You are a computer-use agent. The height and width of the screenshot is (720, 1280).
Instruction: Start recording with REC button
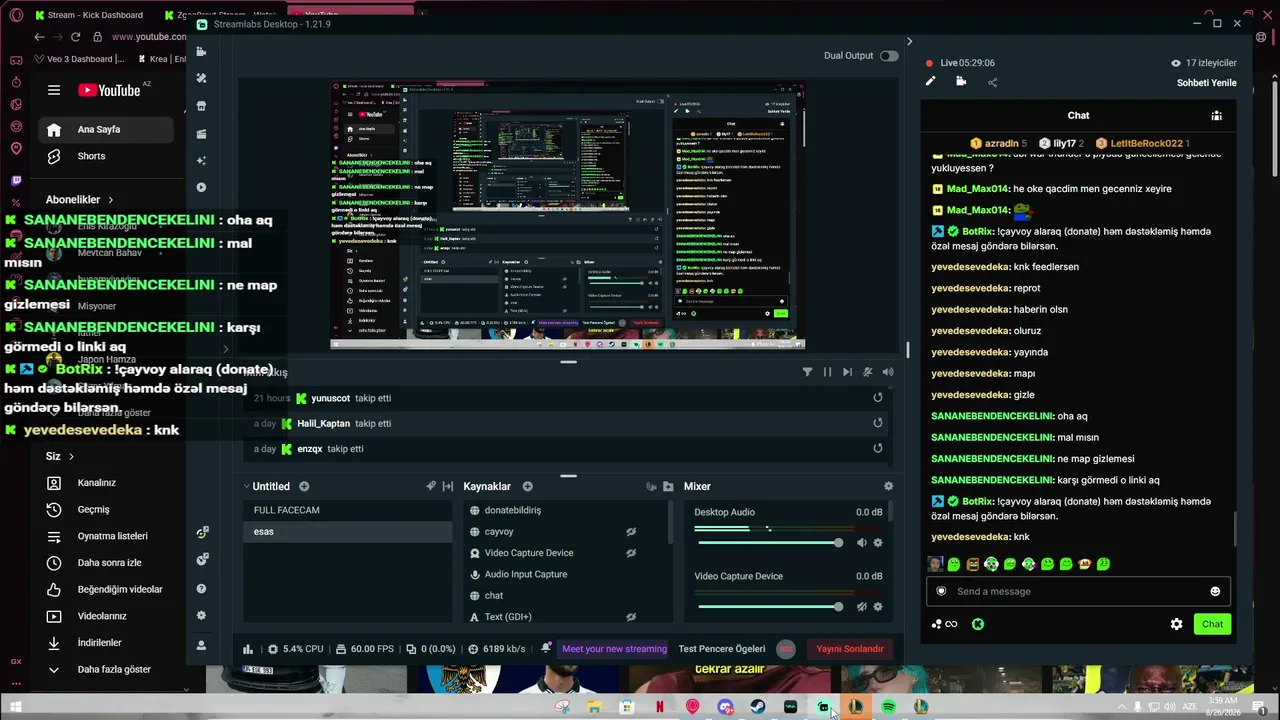(786, 649)
